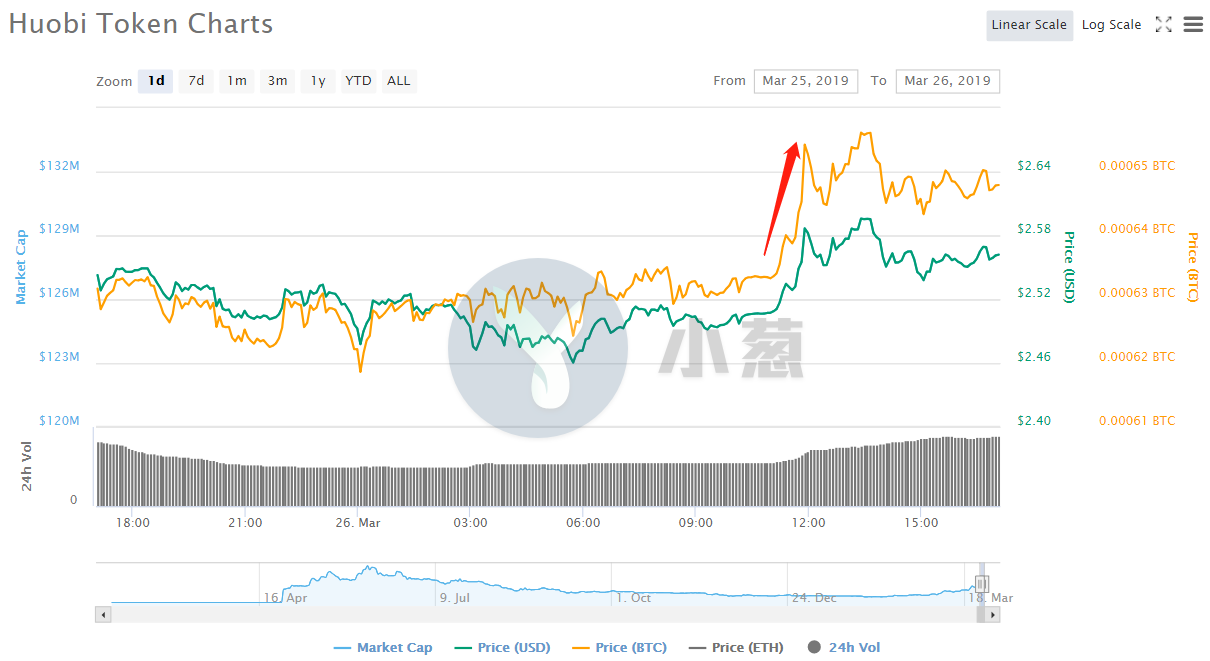Set zoom range to 1y

[318, 81]
